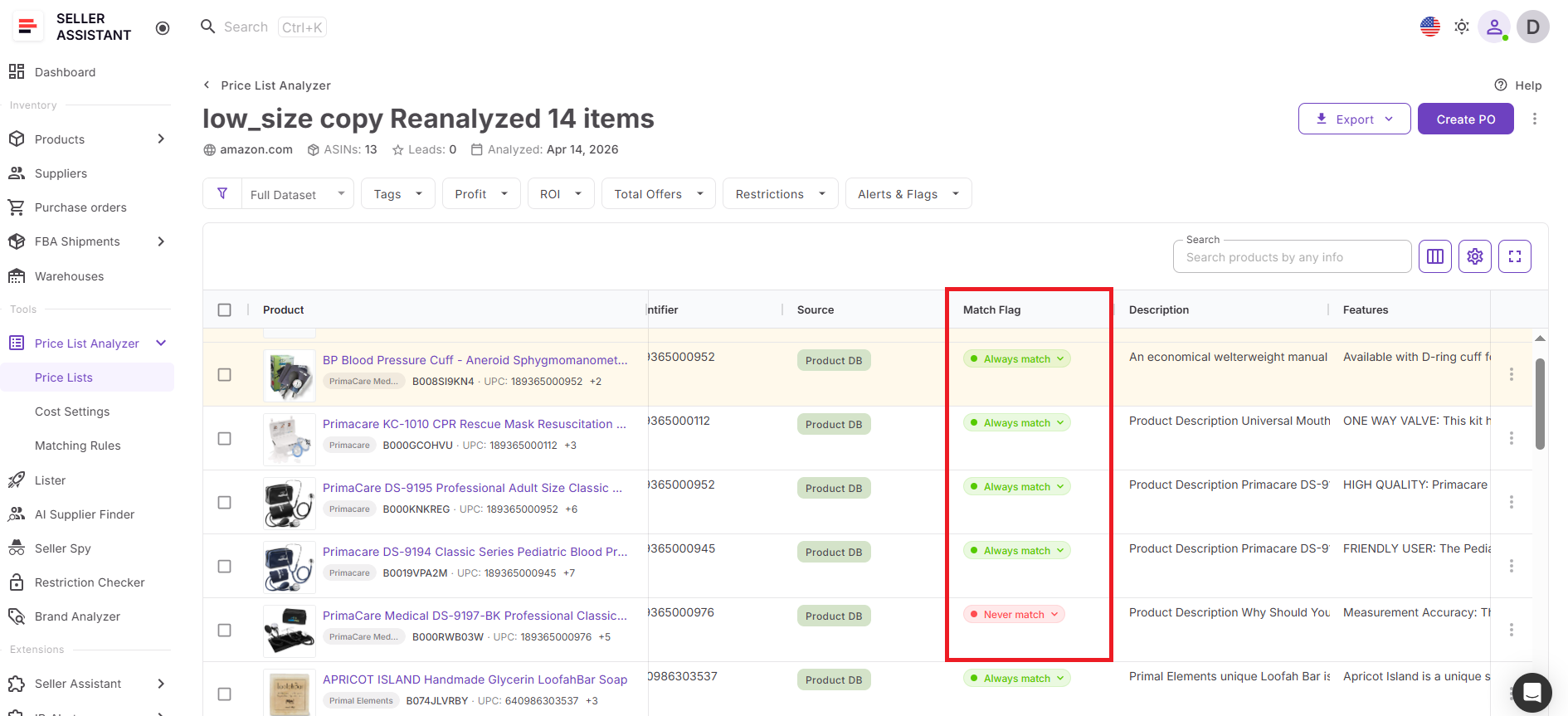Focus the Search products by any info field
Viewport: 1568px width, 716px height.
point(1293,257)
